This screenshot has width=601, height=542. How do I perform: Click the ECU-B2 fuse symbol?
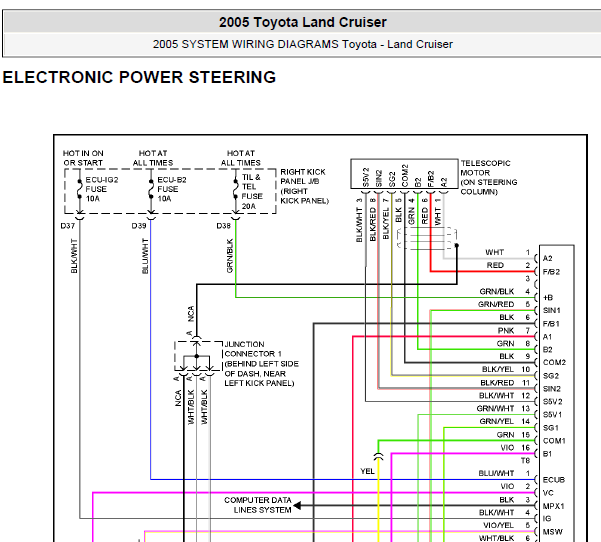[151, 189]
